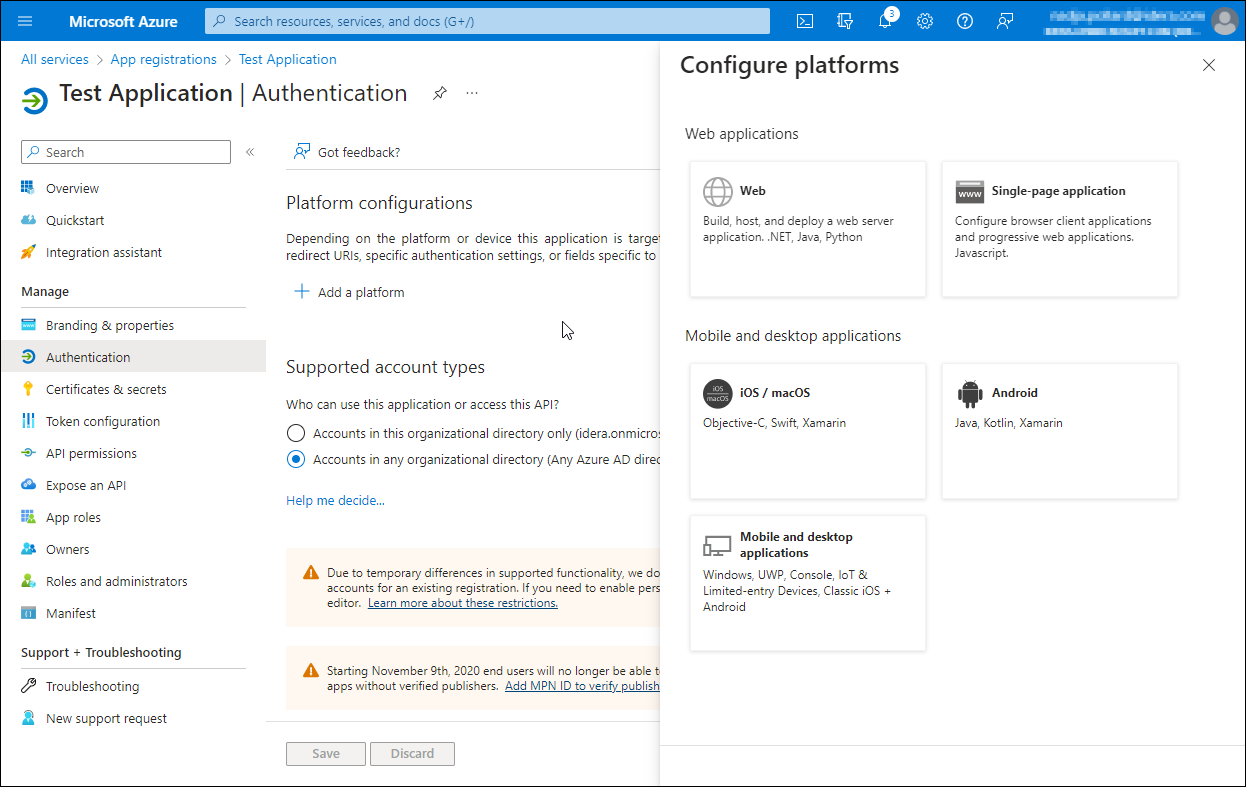Select Accounts in this organizational directory only
Screen dimensions: 1246x787
pyautogui.click(x=295, y=433)
